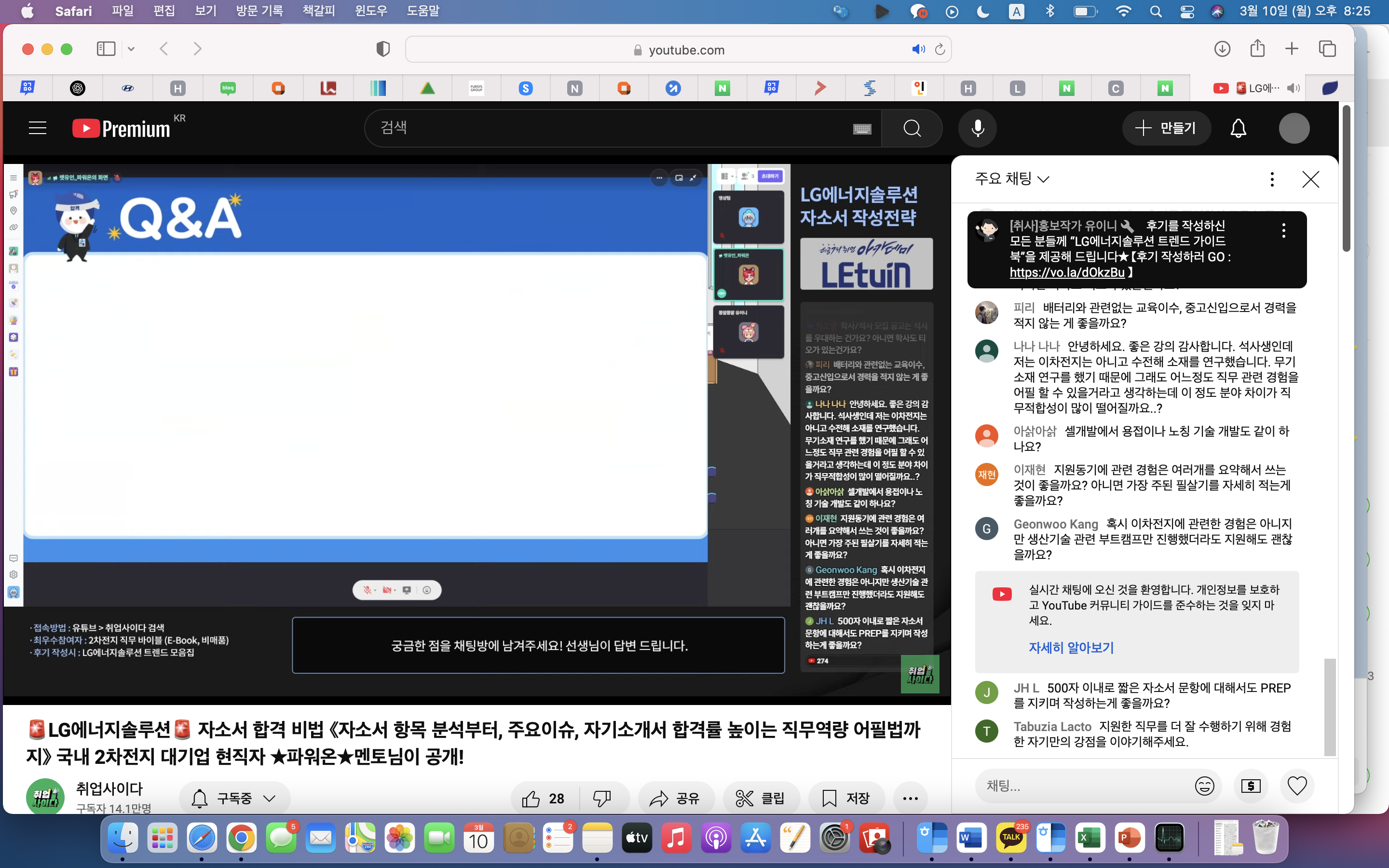
Task: Click the search magnifier button on YouTube
Action: click(912, 128)
